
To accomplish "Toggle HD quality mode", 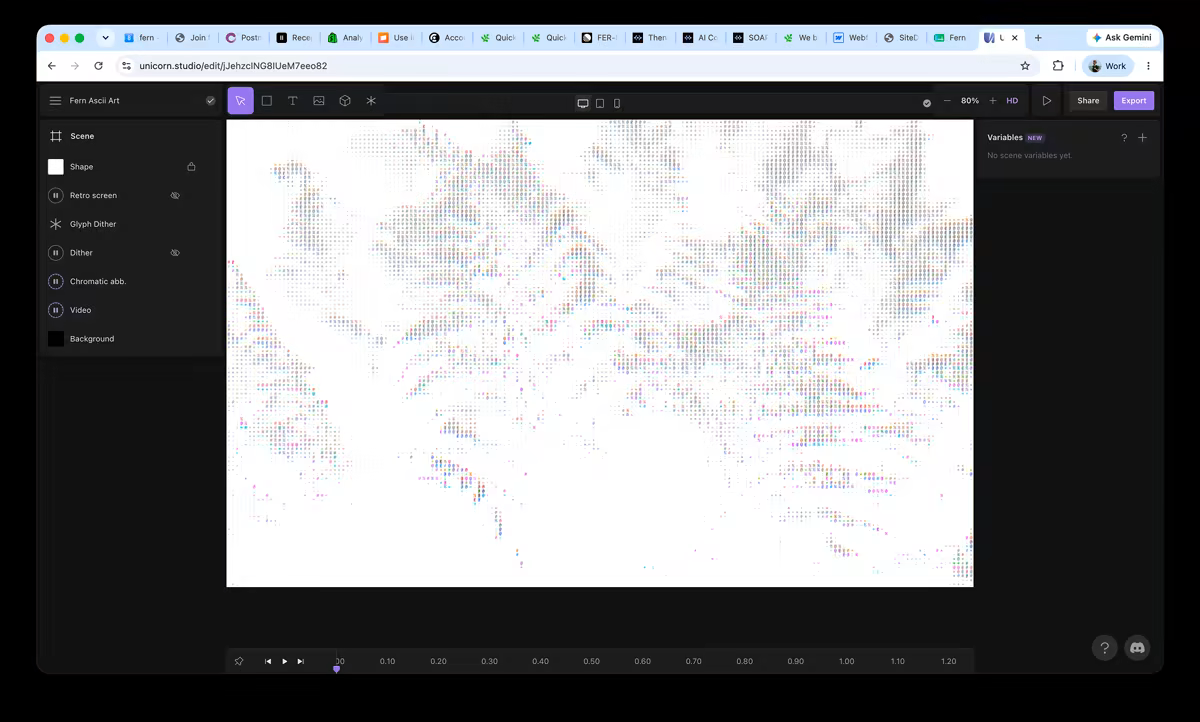I will pyautogui.click(x=1012, y=101).
